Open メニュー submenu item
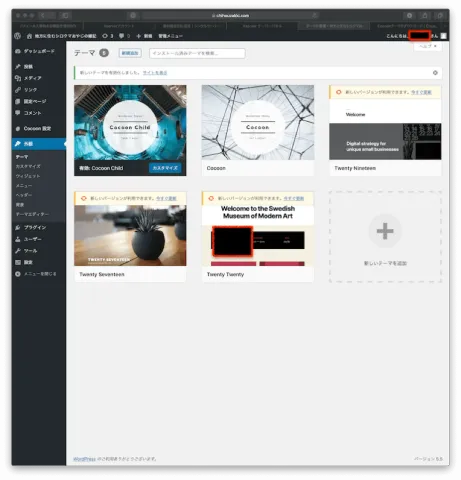Image resolution: width=461 pixels, height=480 pixels. [24, 186]
